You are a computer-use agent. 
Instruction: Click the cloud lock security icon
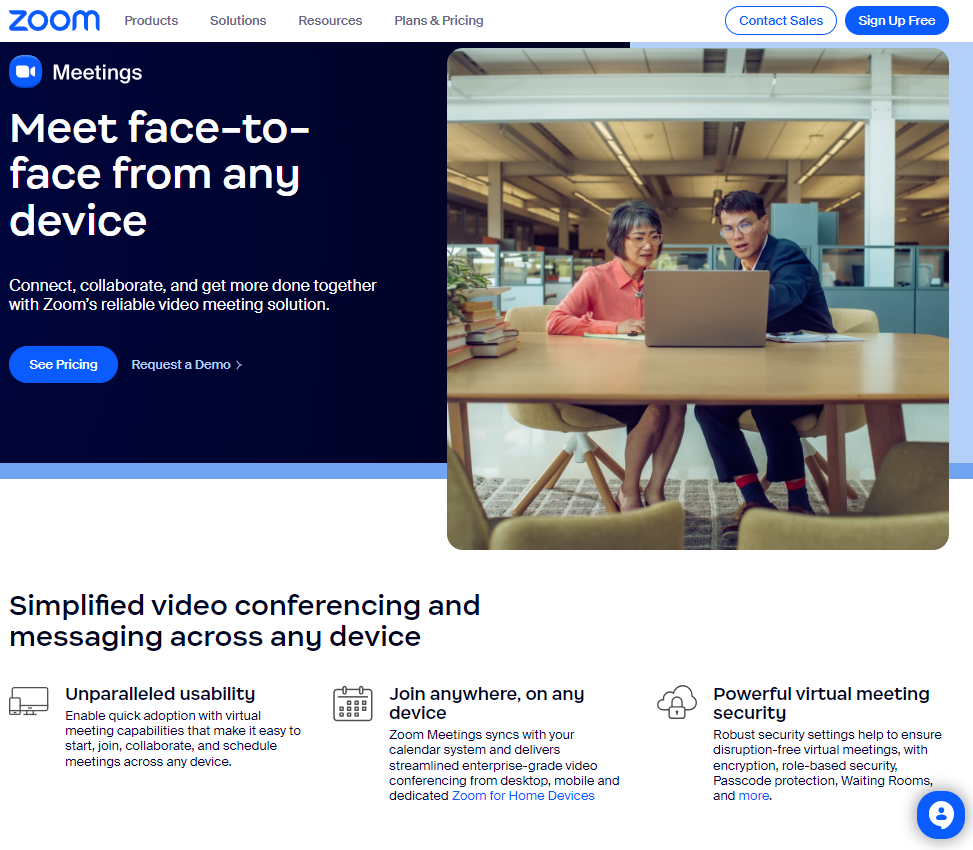point(677,703)
